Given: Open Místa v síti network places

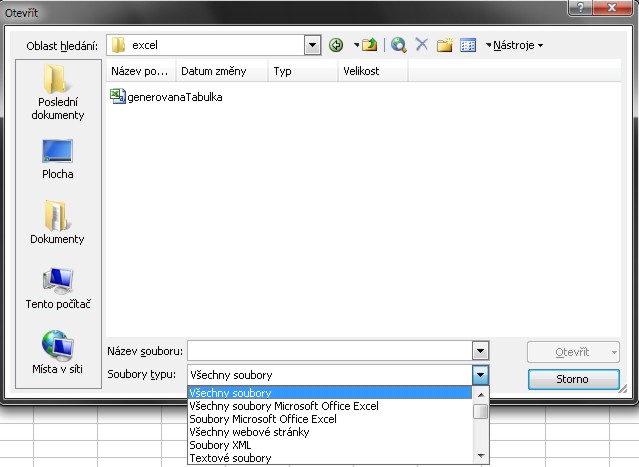Looking at the screenshot, I should pyautogui.click(x=57, y=352).
